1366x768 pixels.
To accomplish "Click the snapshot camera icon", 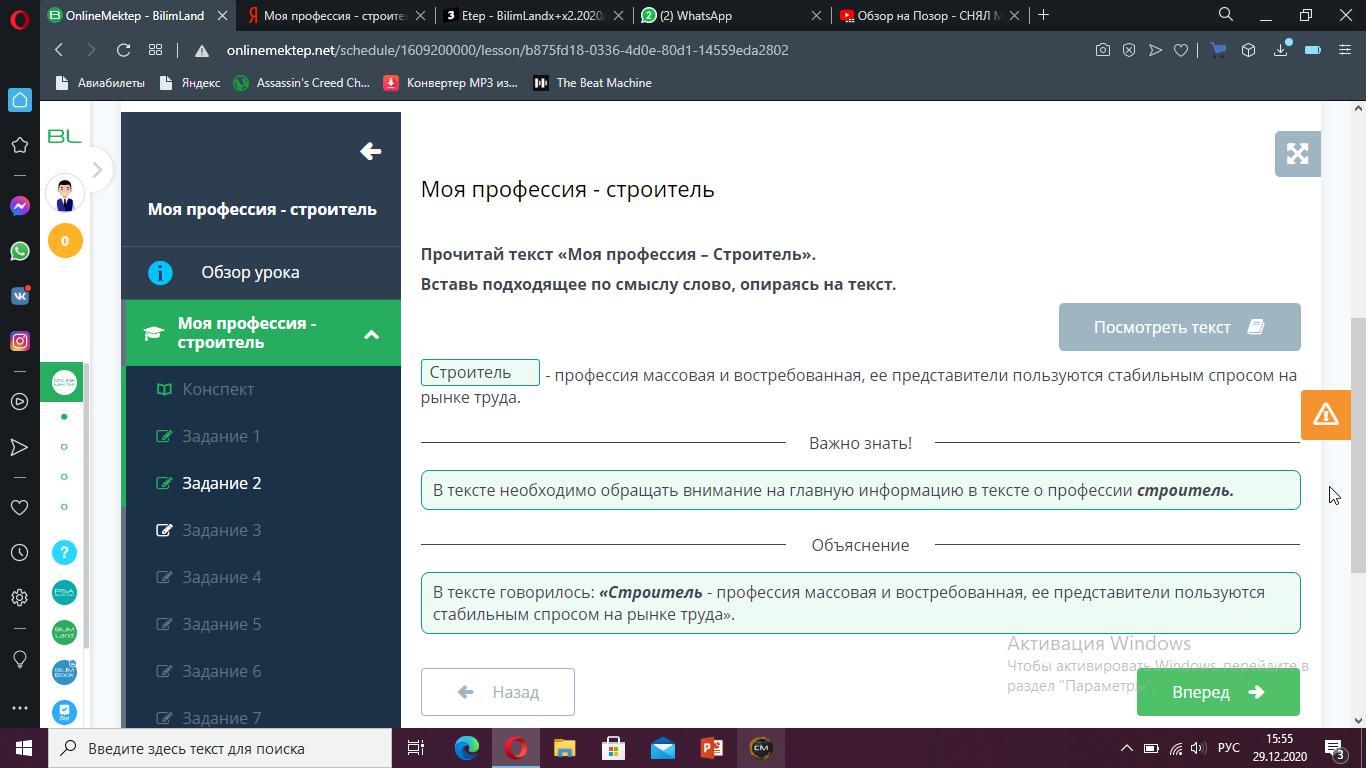I will pyautogui.click(x=1102, y=50).
